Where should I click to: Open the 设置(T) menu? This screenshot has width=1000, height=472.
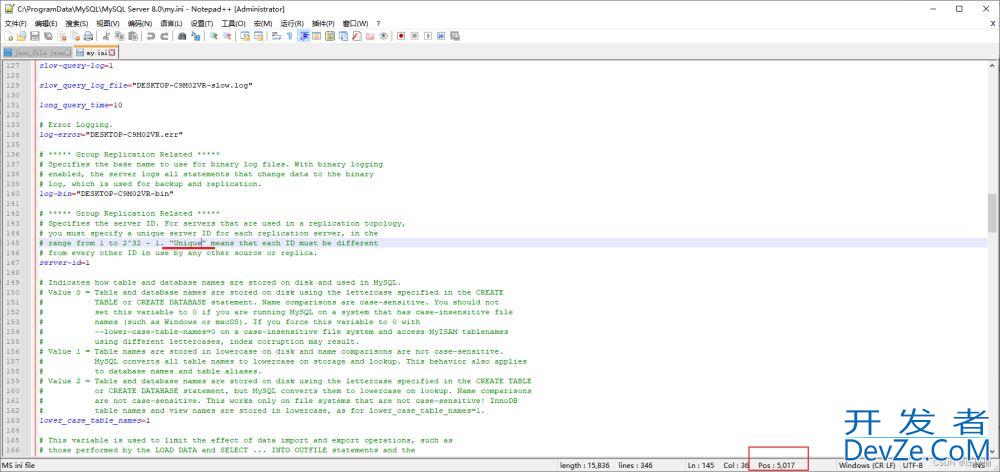[x=202, y=23]
